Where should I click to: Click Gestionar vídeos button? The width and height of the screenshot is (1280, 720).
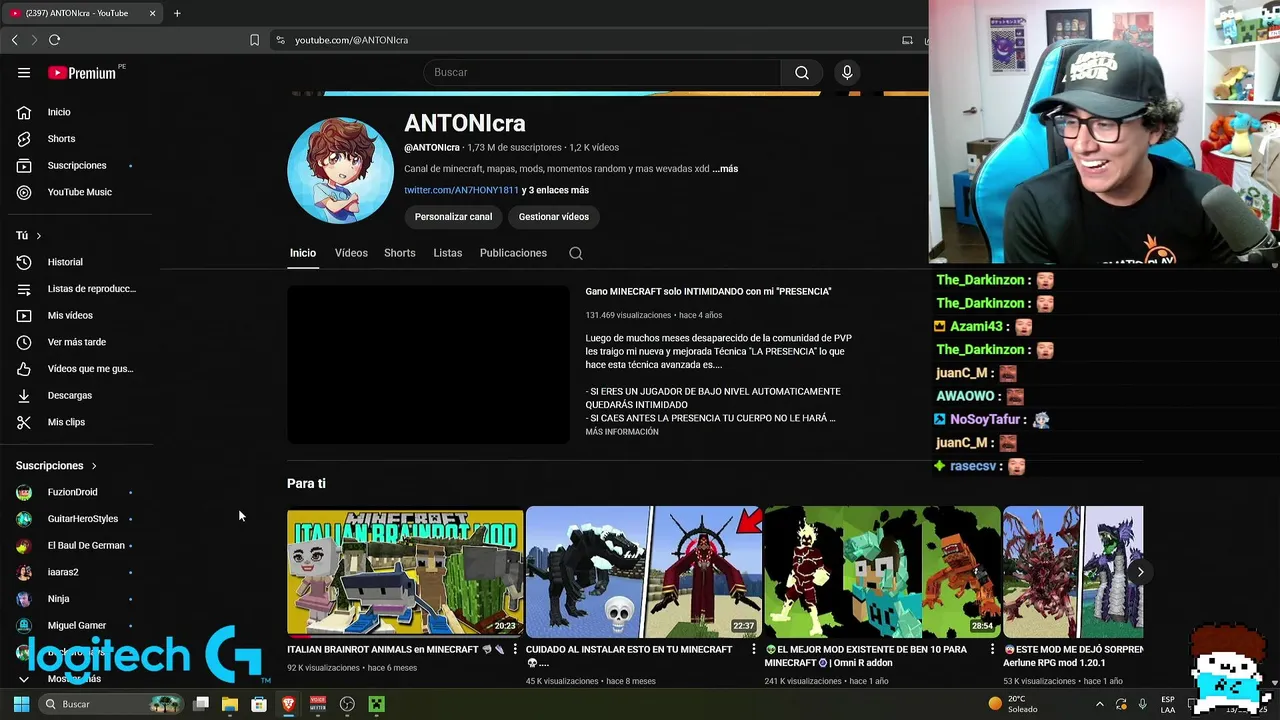click(554, 217)
